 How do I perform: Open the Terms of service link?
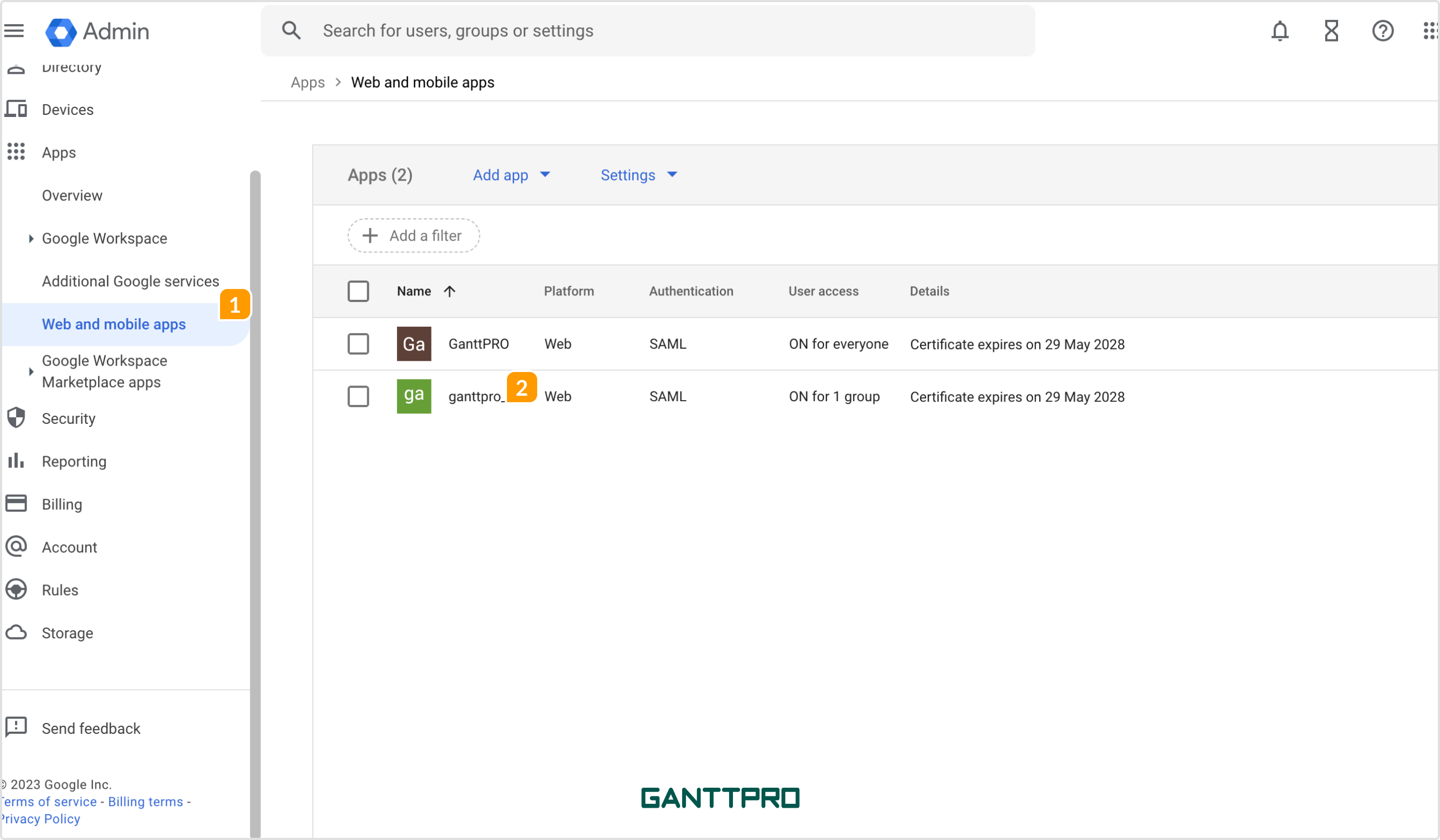click(x=49, y=802)
